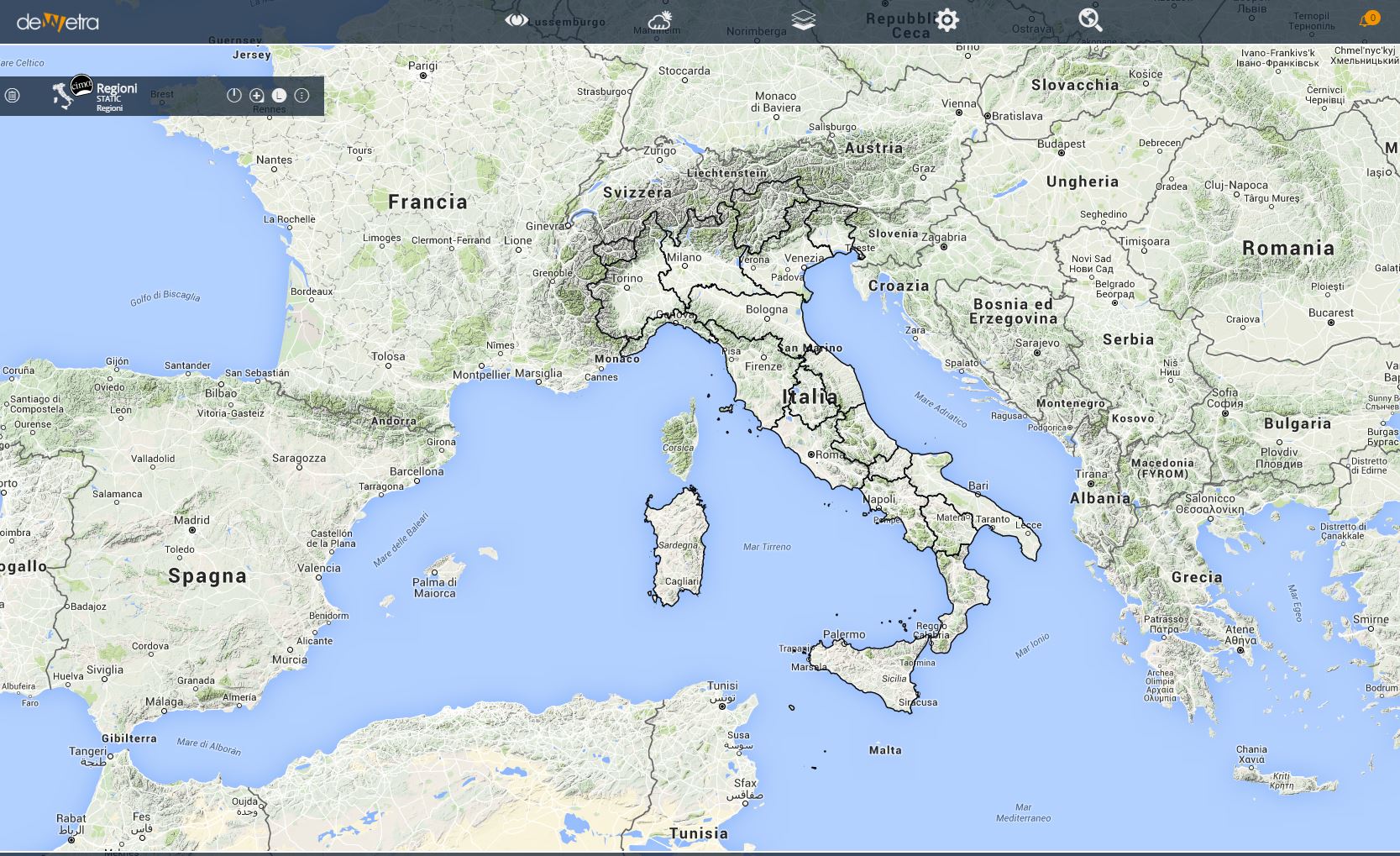The image size is (1400, 856).
Task: Click the Milano city label on map
Action: [x=684, y=258]
